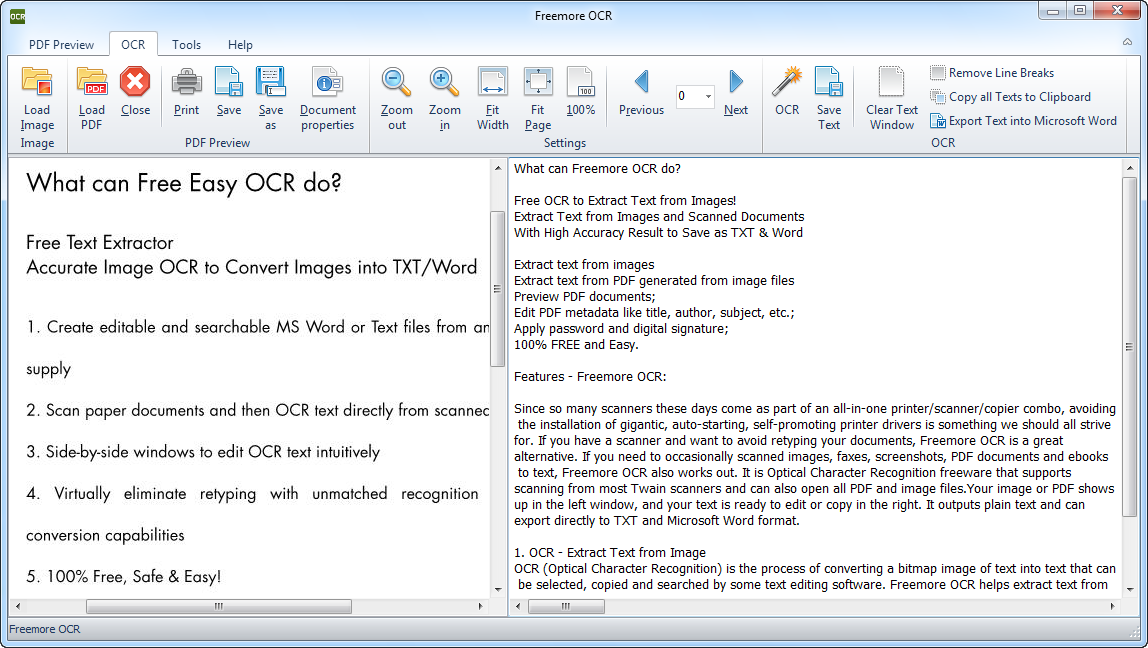Click the Load Image icon
The image size is (1148, 648).
(37, 82)
